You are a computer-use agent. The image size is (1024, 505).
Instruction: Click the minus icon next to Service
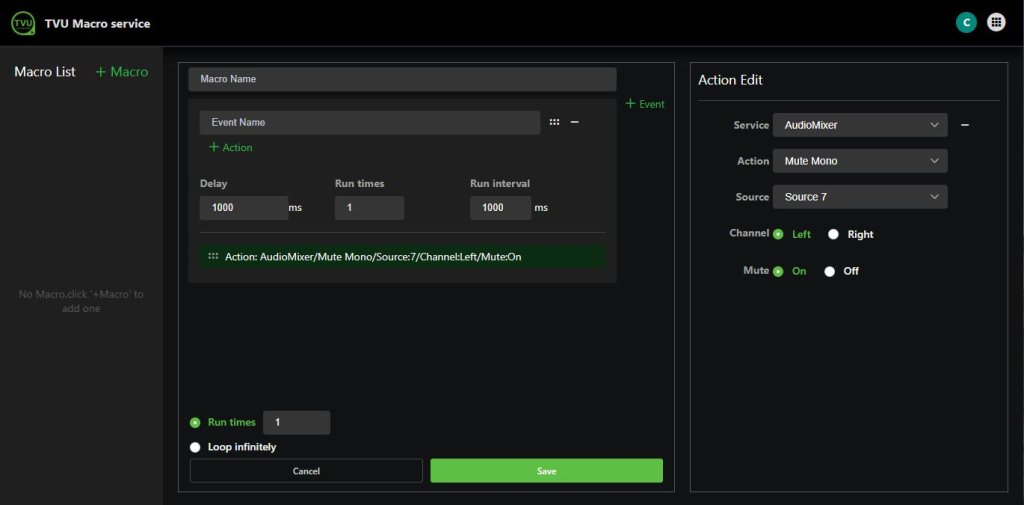[x=965, y=125]
